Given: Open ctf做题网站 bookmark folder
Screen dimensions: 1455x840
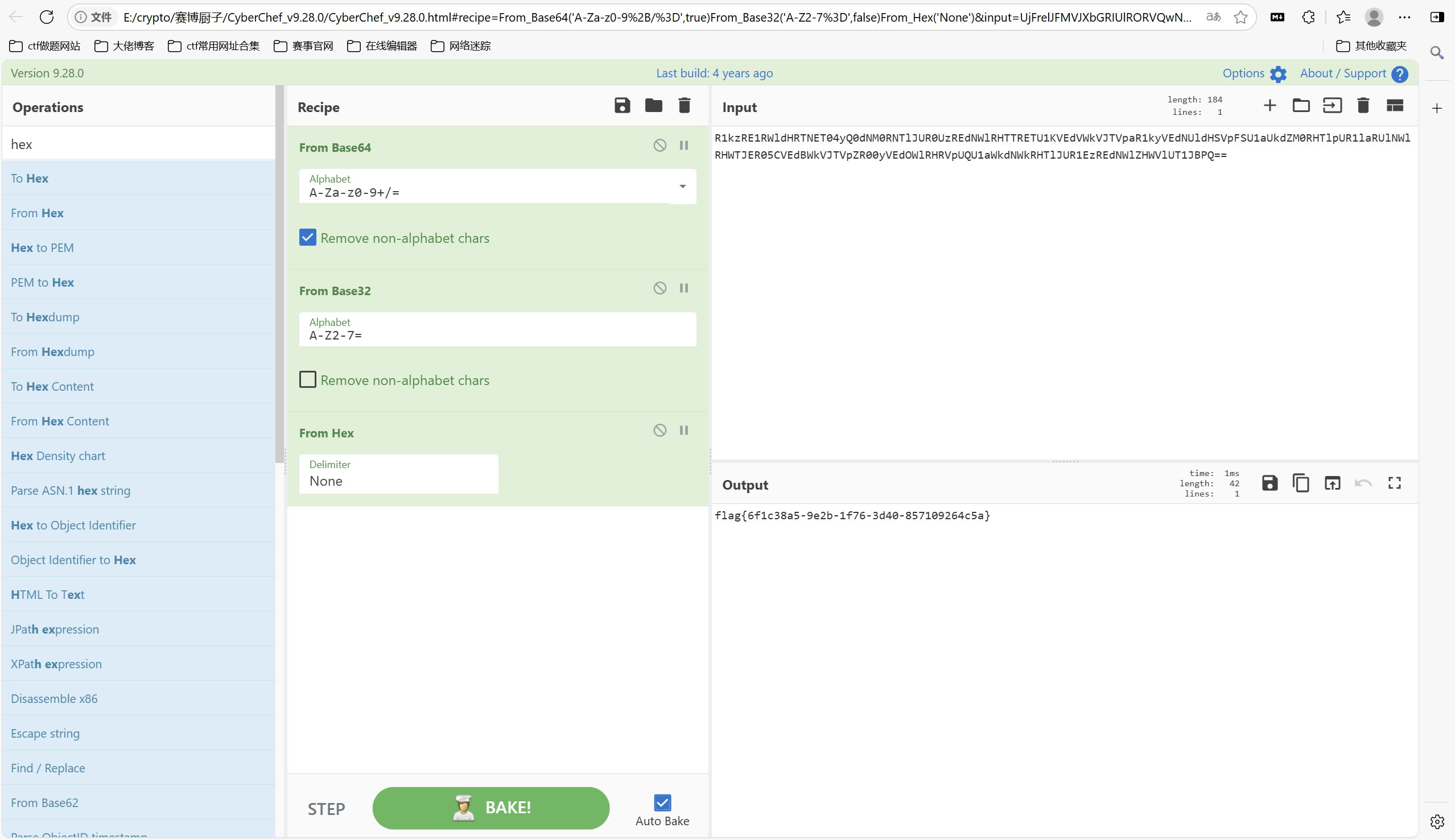Looking at the screenshot, I should (x=45, y=45).
